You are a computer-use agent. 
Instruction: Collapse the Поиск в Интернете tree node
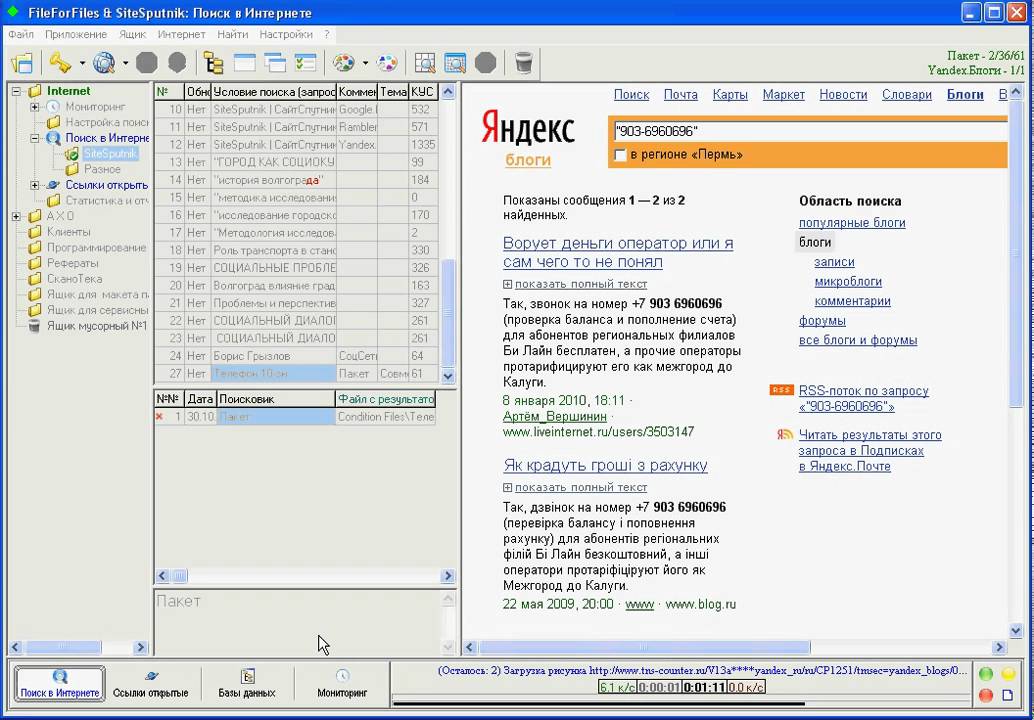coord(34,138)
